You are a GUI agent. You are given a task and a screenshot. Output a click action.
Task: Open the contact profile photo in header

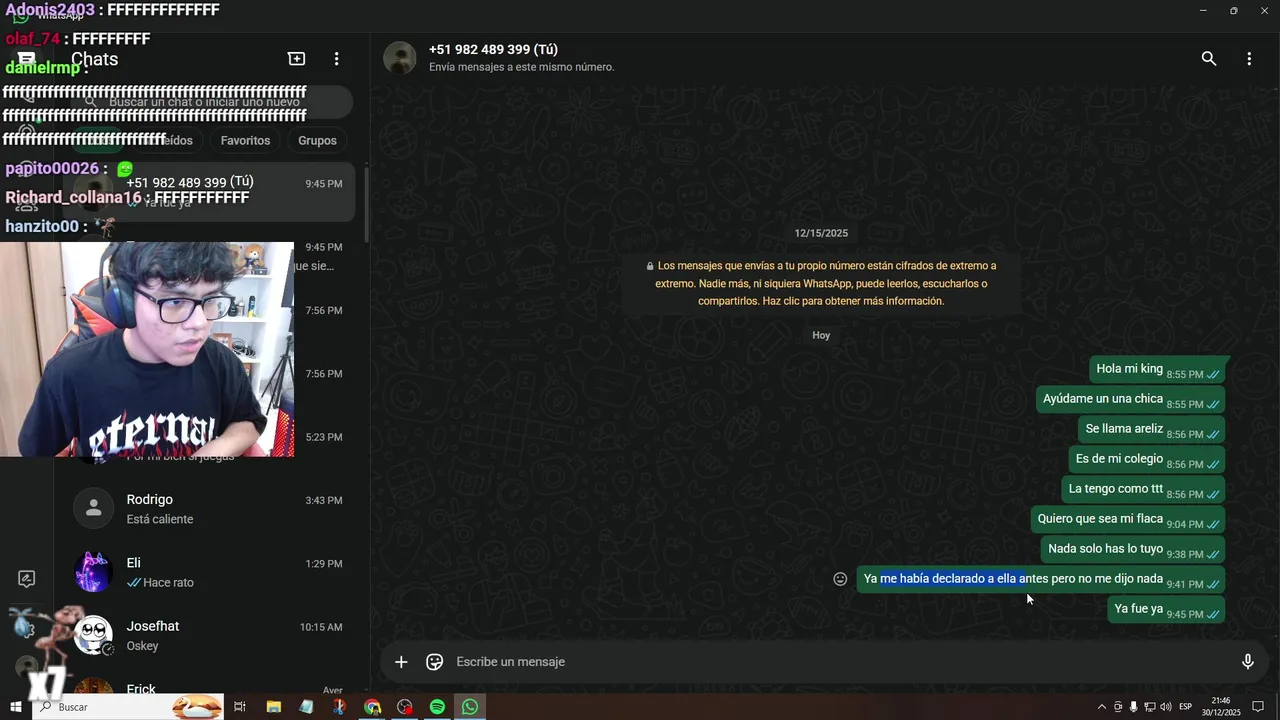400,58
